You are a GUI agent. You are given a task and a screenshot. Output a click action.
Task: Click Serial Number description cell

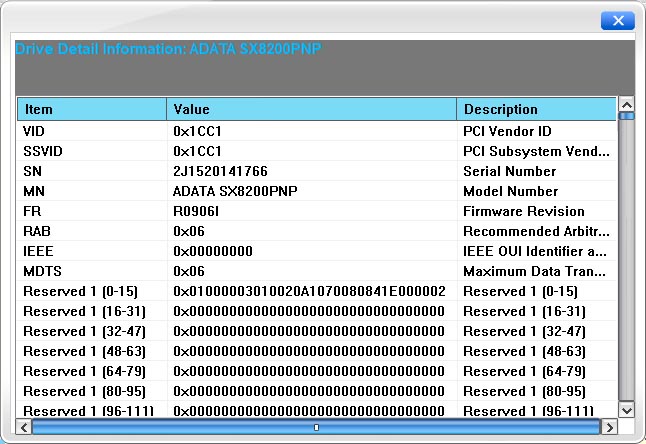[510, 171]
